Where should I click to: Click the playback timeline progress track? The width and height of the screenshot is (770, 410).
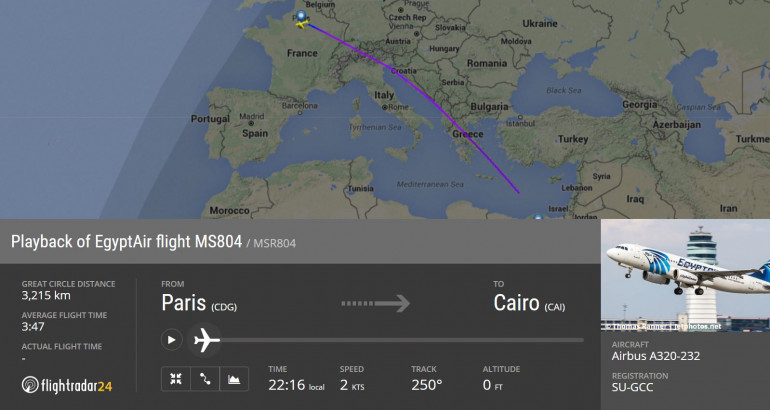(400, 340)
